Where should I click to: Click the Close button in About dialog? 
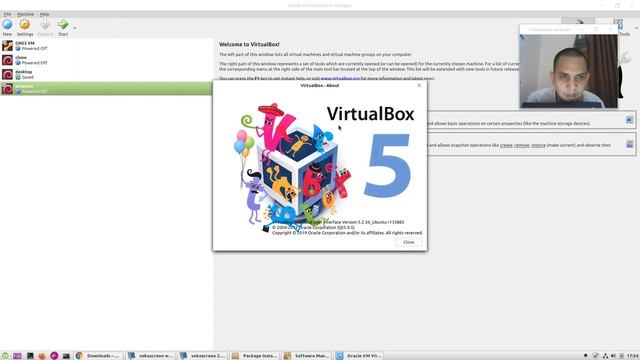[x=409, y=242]
